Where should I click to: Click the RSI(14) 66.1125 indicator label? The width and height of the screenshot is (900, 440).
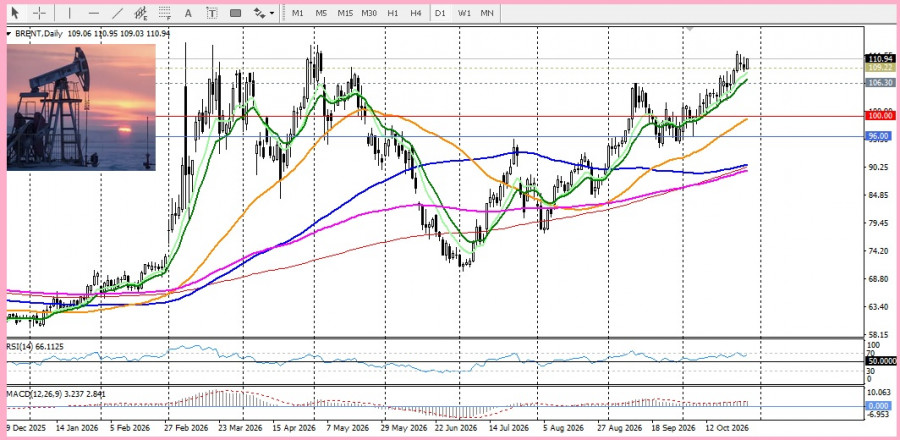coord(36,346)
